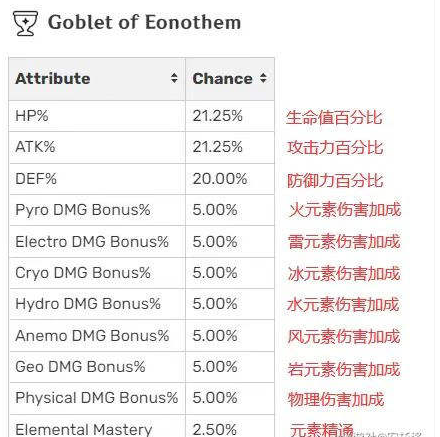The height and width of the screenshot is (437, 440).
Task: Click the Cryo DMG Bonus% row
Action: coord(142,273)
